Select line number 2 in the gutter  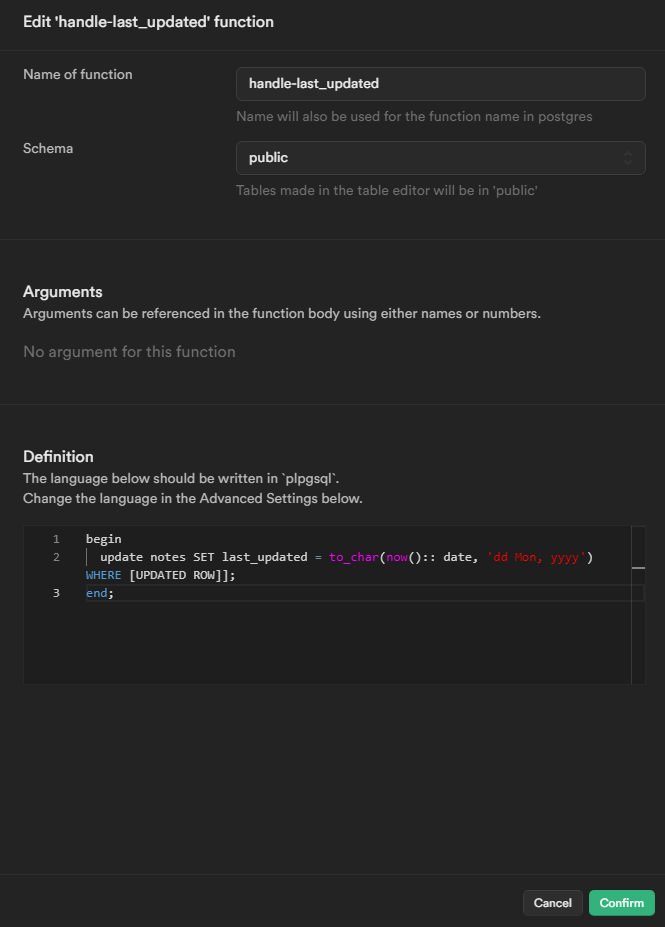click(57, 557)
